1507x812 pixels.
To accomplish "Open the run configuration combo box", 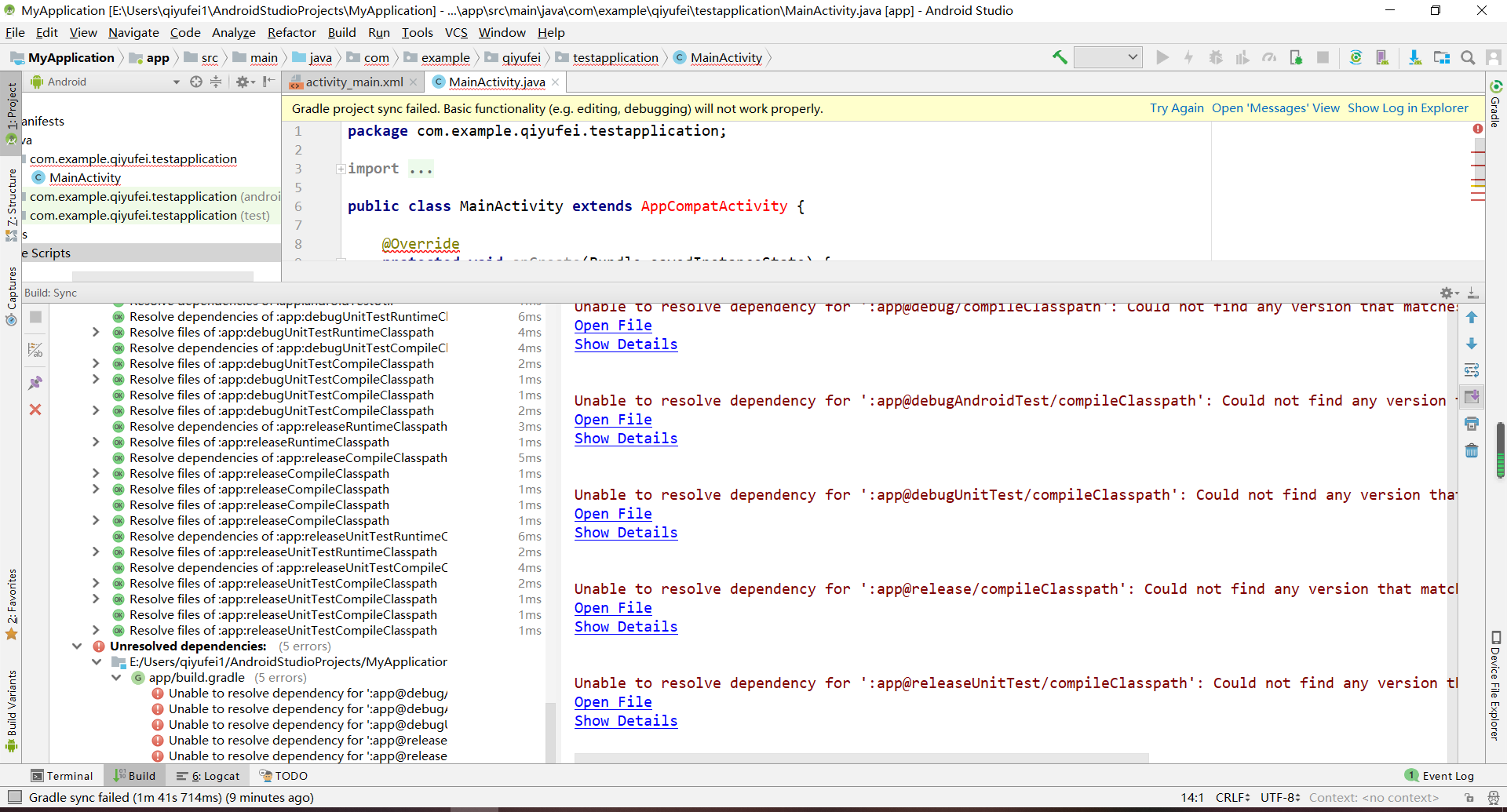I will point(1107,57).
